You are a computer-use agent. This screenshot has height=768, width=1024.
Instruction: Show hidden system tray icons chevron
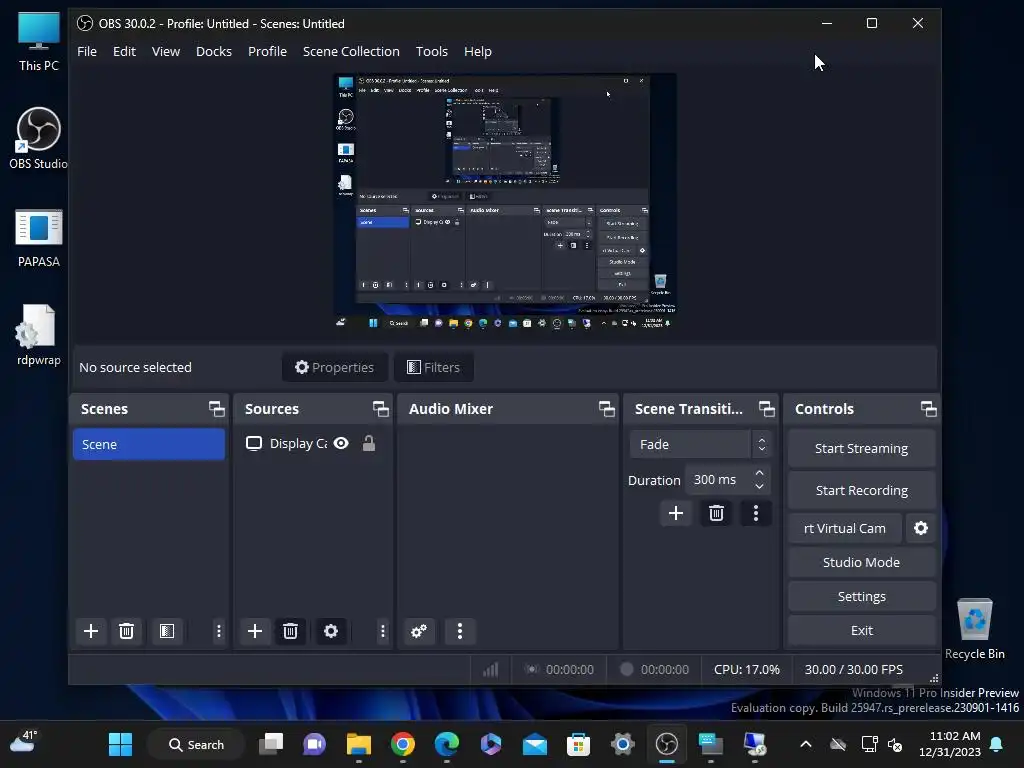806,744
